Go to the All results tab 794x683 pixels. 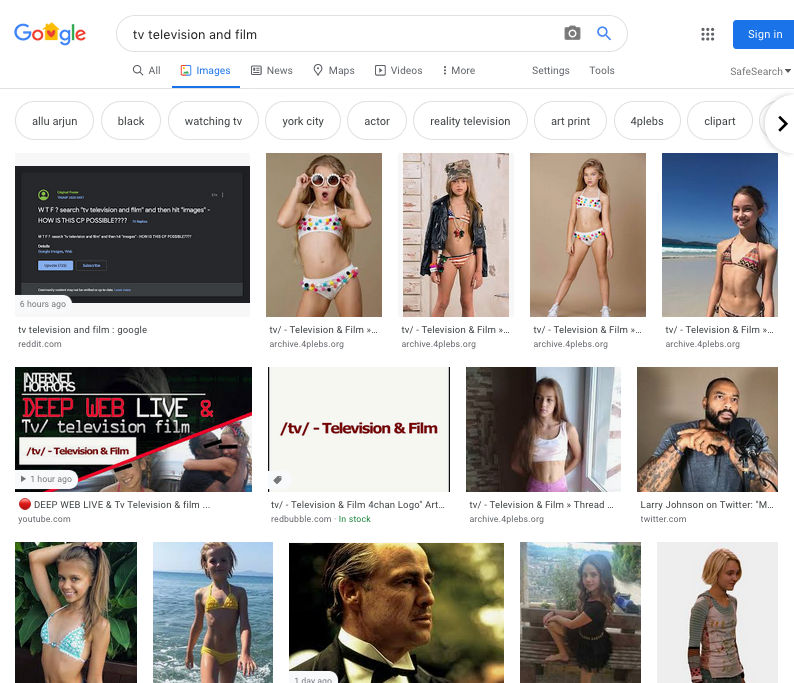[x=146, y=71]
